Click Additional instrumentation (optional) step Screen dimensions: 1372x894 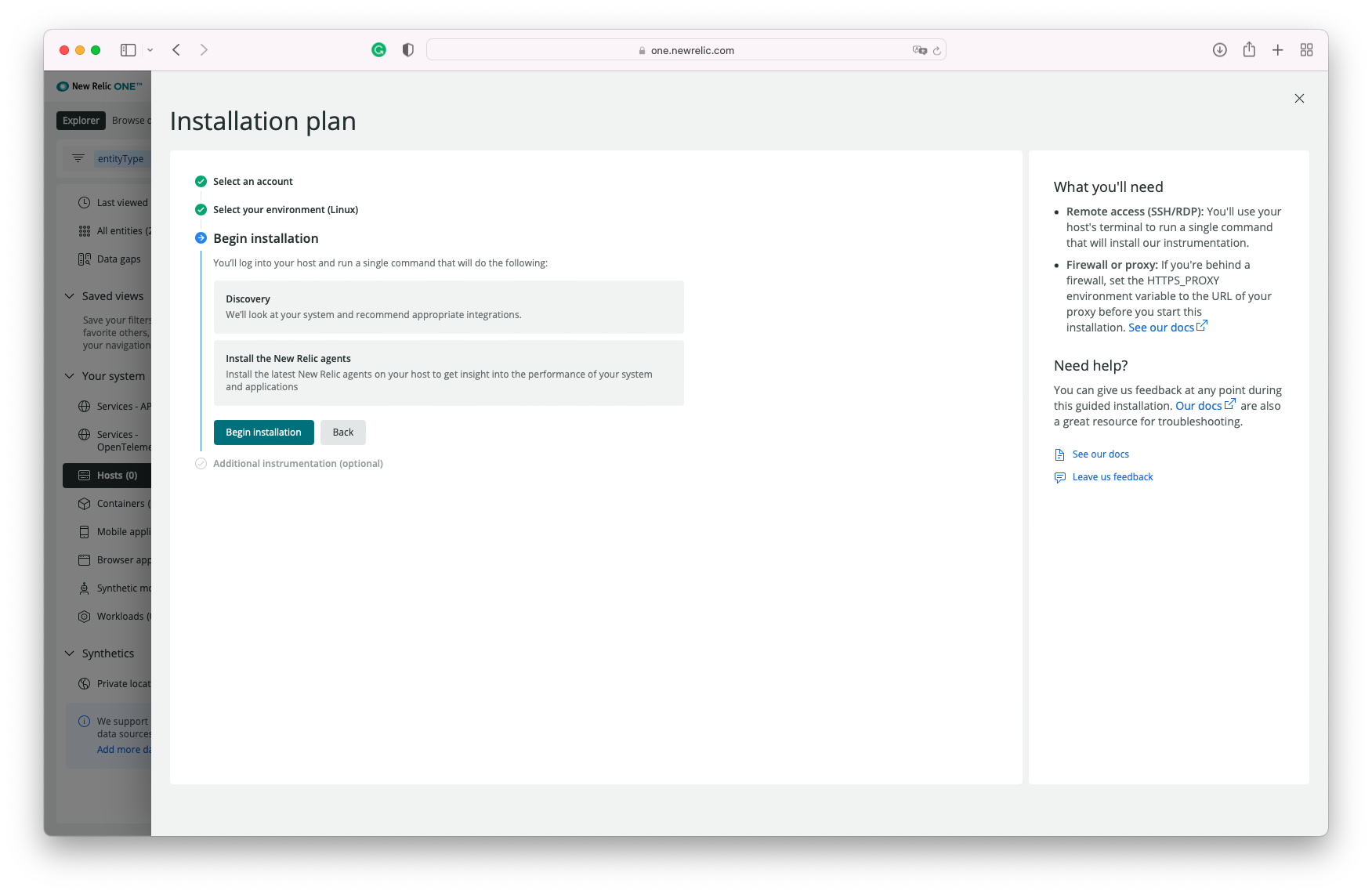298,464
